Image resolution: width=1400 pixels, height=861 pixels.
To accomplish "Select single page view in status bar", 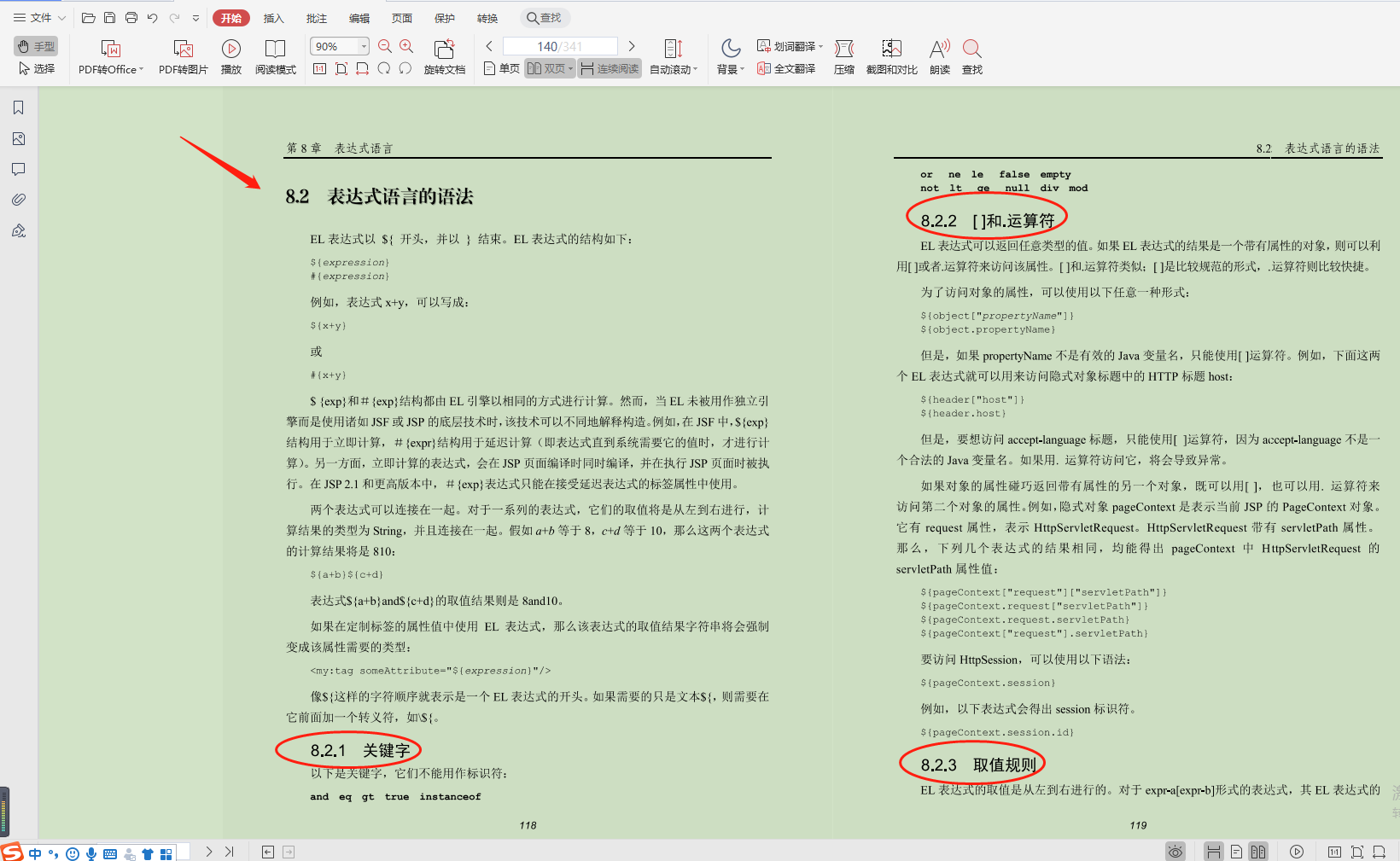I will tap(1236, 852).
